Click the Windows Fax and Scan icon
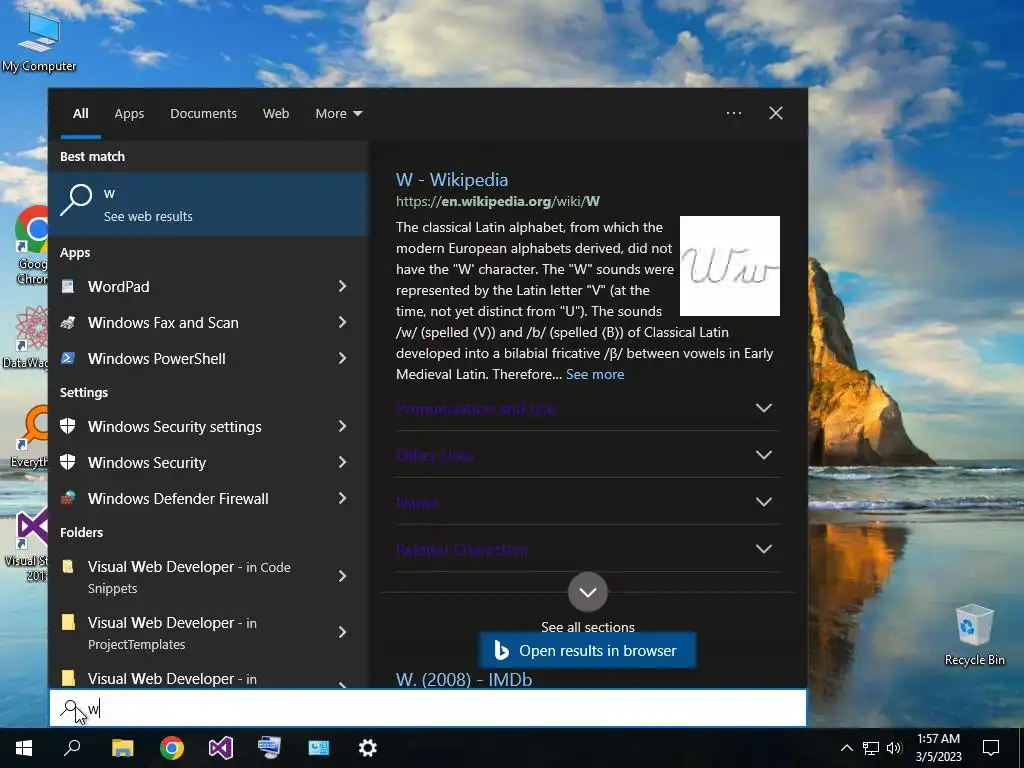 click(x=68, y=323)
